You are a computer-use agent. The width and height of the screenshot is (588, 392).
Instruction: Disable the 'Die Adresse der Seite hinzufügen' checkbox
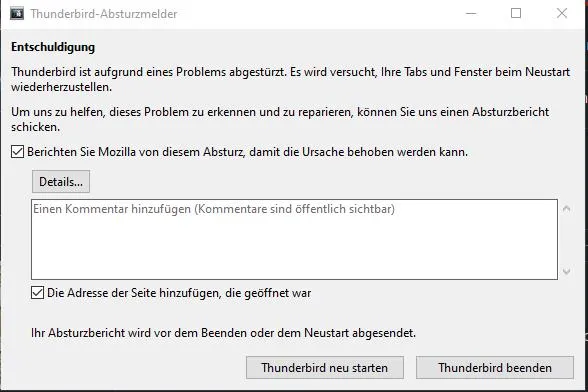pyautogui.click(x=37, y=293)
